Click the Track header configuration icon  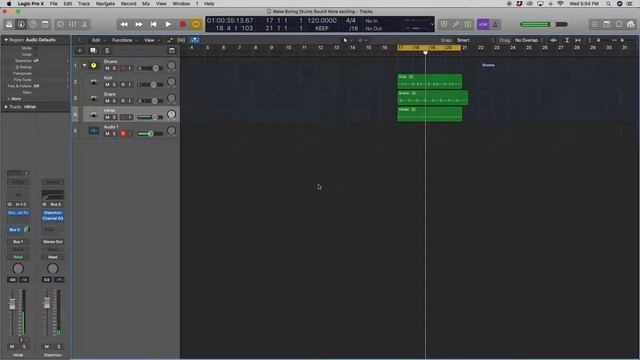click(x=172, y=51)
